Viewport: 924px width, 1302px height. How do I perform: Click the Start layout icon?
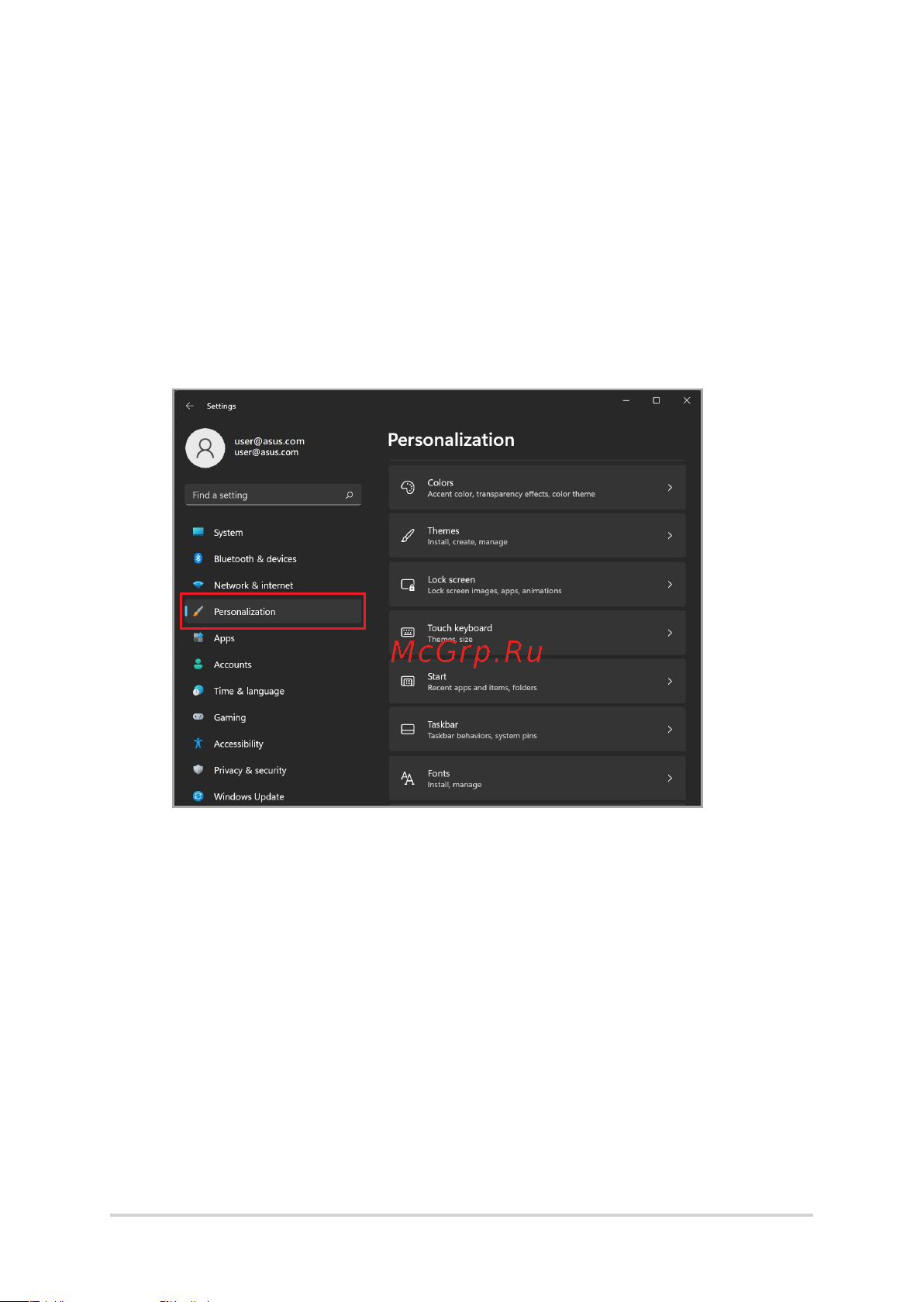408,681
